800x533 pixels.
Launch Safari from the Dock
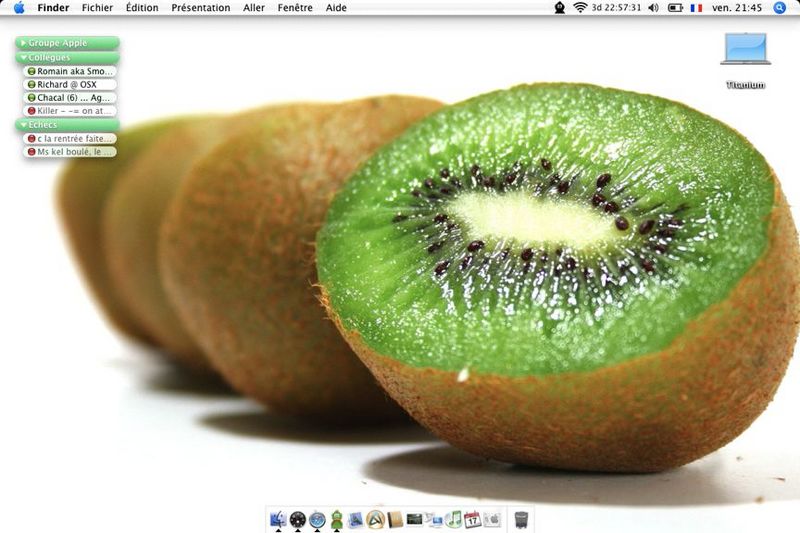point(317,520)
